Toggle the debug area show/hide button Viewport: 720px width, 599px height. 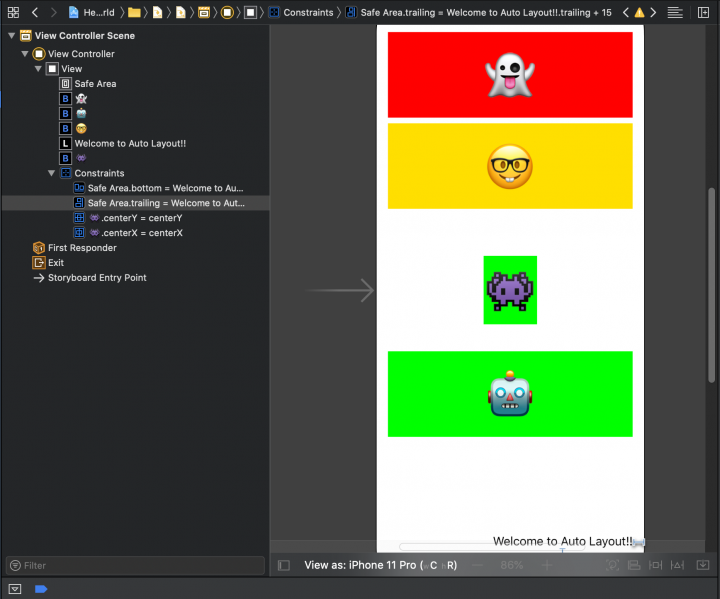pyautogui.click(x=15, y=589)
